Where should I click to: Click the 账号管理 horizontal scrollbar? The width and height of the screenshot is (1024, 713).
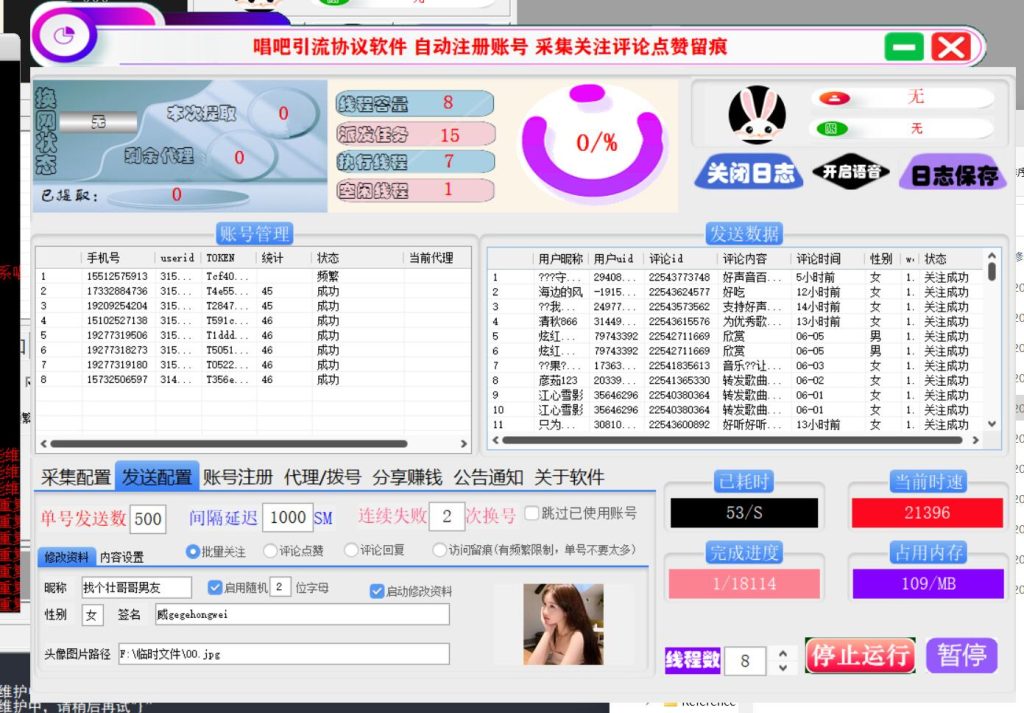pos(230,443)
